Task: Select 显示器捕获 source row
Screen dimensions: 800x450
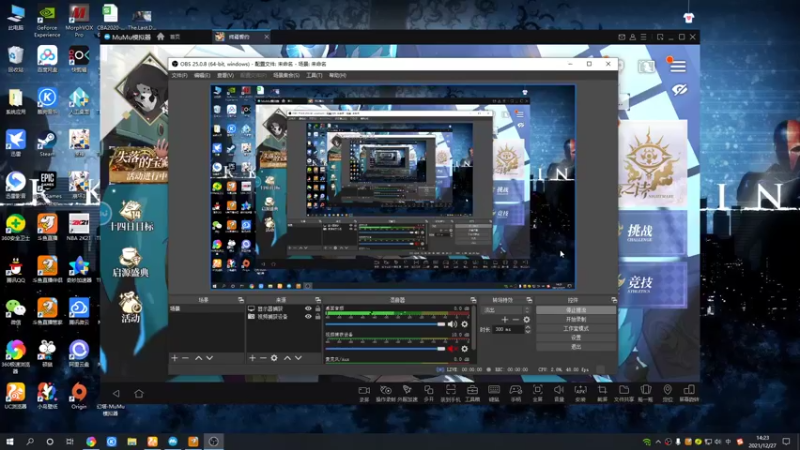Action: (284, 309)
